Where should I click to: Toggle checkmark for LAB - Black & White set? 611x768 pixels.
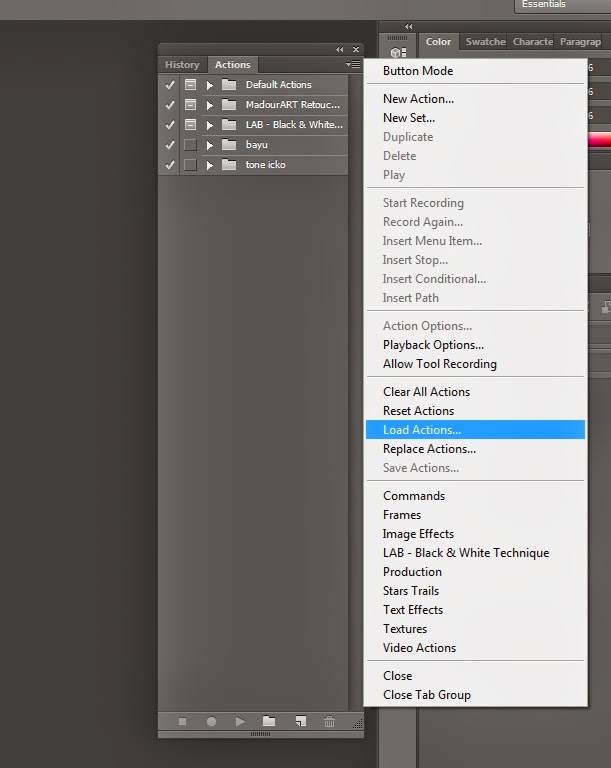click(x=170, y=125)
